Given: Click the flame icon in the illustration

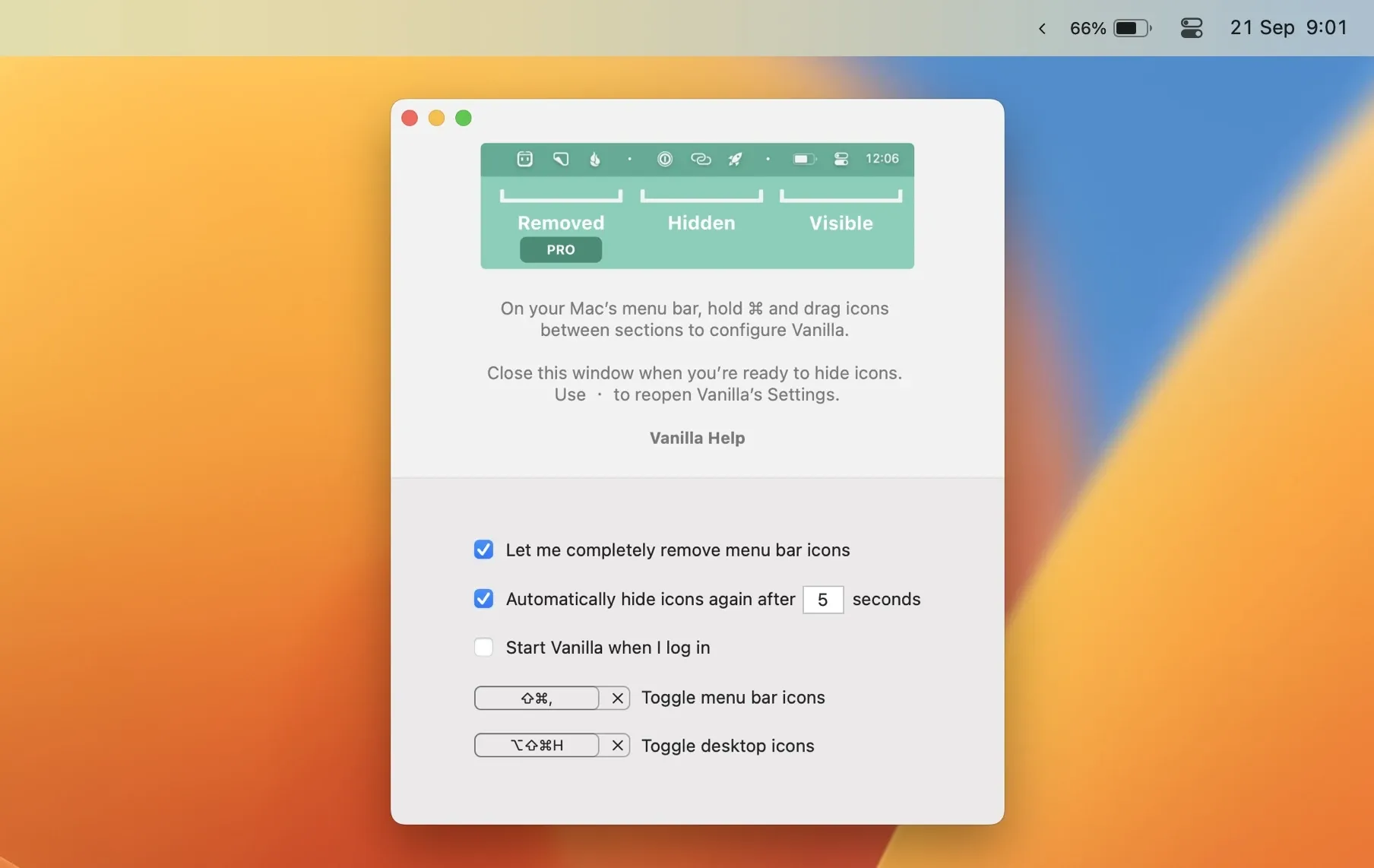Looking at the screenshot, I should [595, 159].
